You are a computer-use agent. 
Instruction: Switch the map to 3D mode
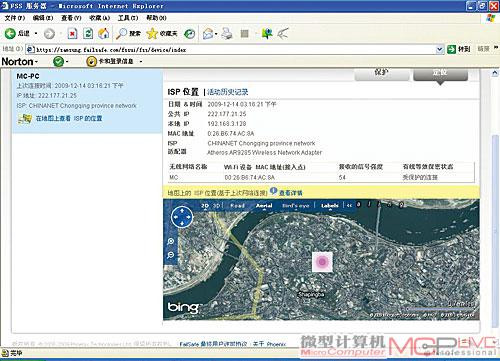click(x=217, y=206)
